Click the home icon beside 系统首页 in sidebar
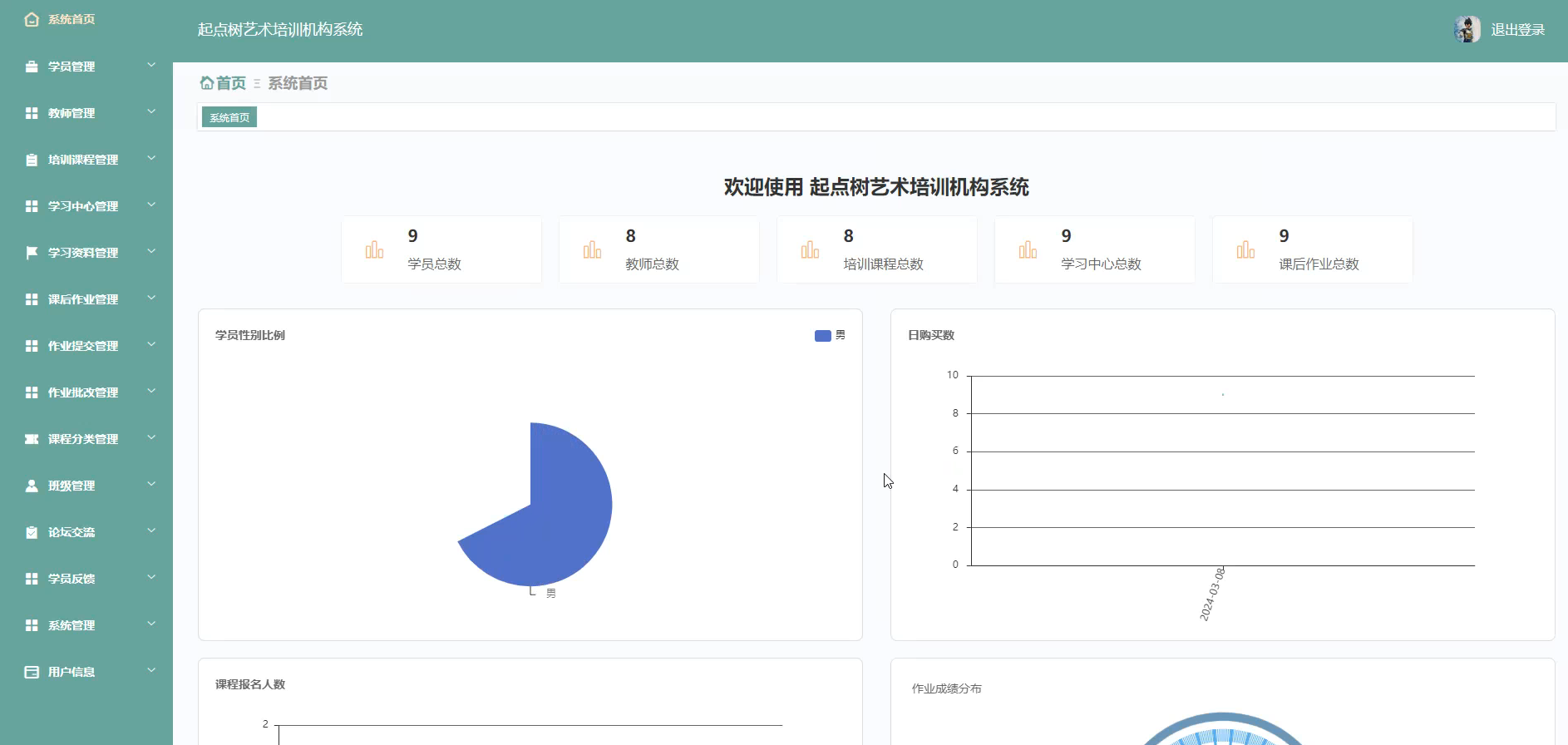1568x745 pixels. tap(32, 19)
